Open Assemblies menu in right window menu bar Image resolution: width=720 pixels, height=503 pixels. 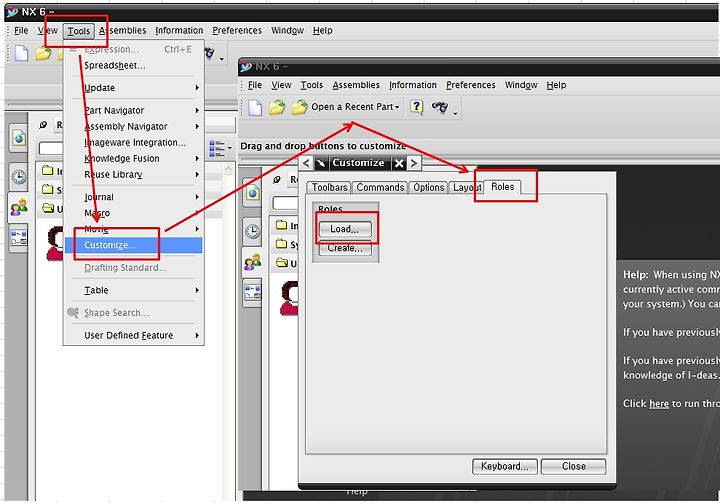(x=356, y=85)
